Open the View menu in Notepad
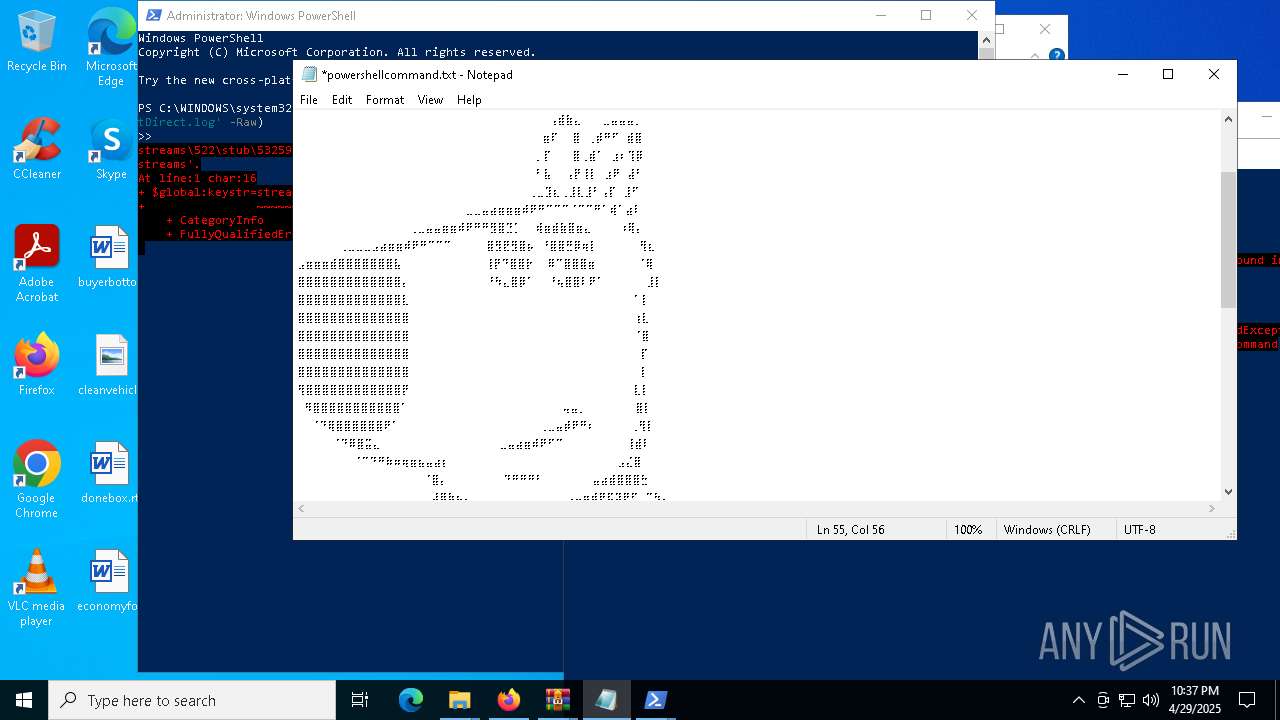The height and width of the screenshot is (720, 1280). pyautogui.click(x=430, y=100)
